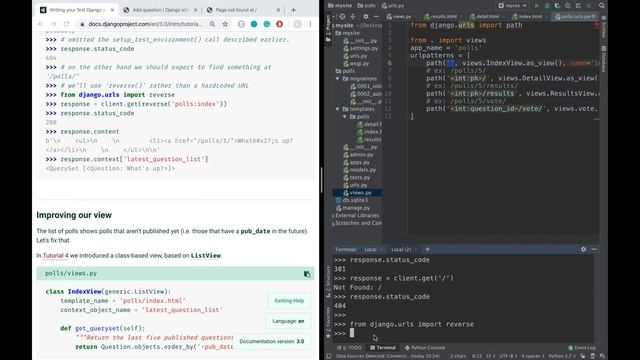Click the terminal prompt input line

coord(464,333)
